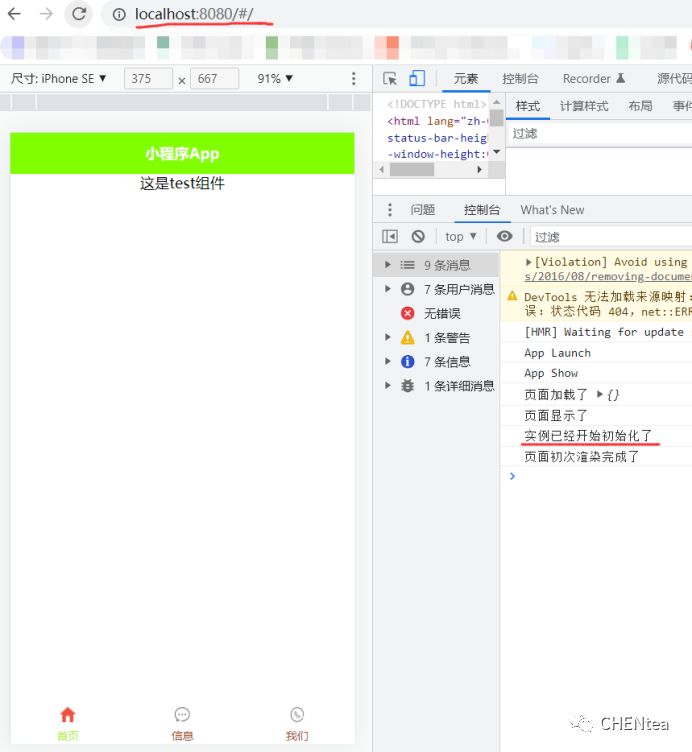
Task: Open the 91% zoom level dropdown
Action: (x=275, y=79)
